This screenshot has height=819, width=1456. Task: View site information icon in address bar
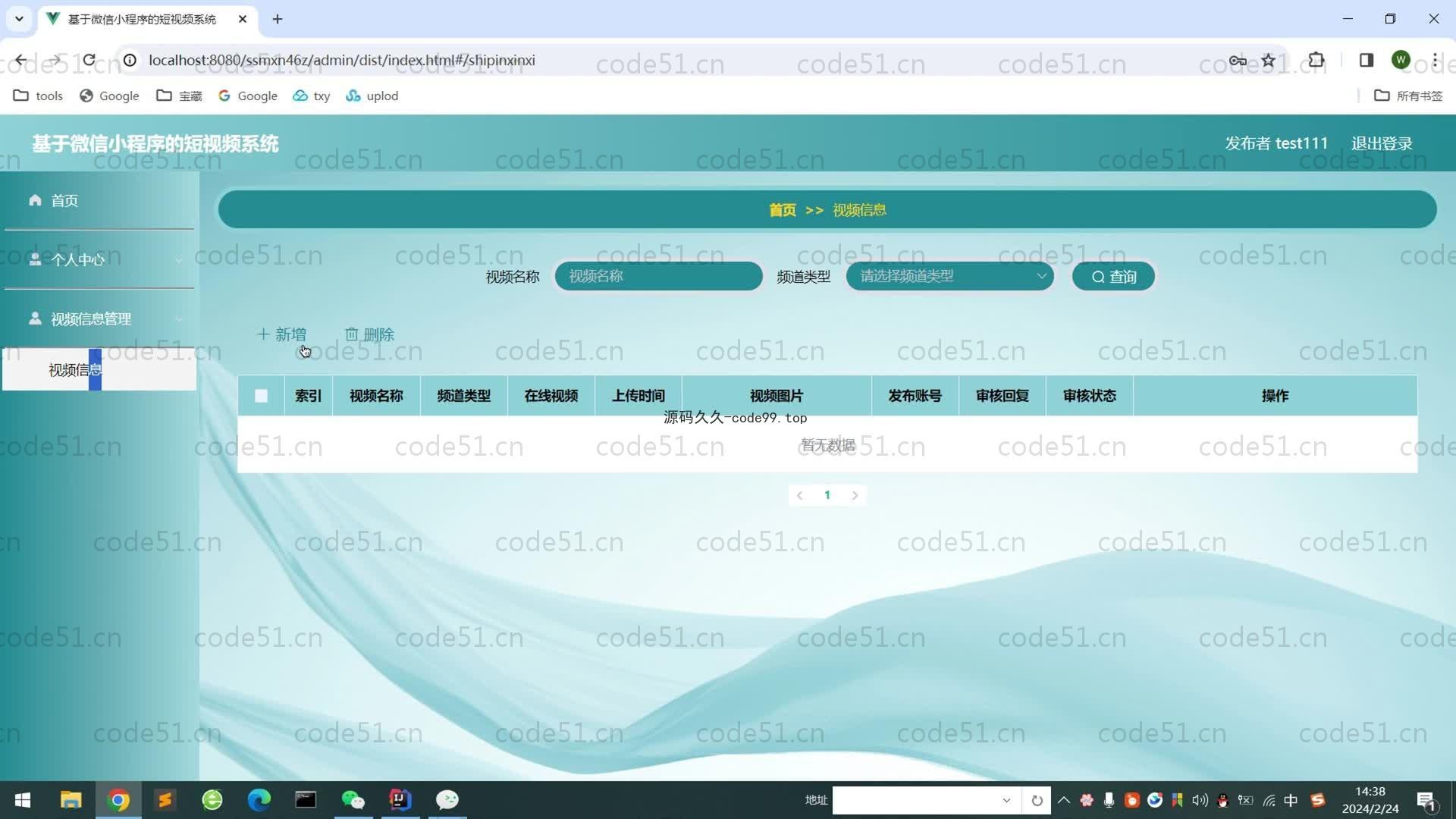click(x=130, y=60)
